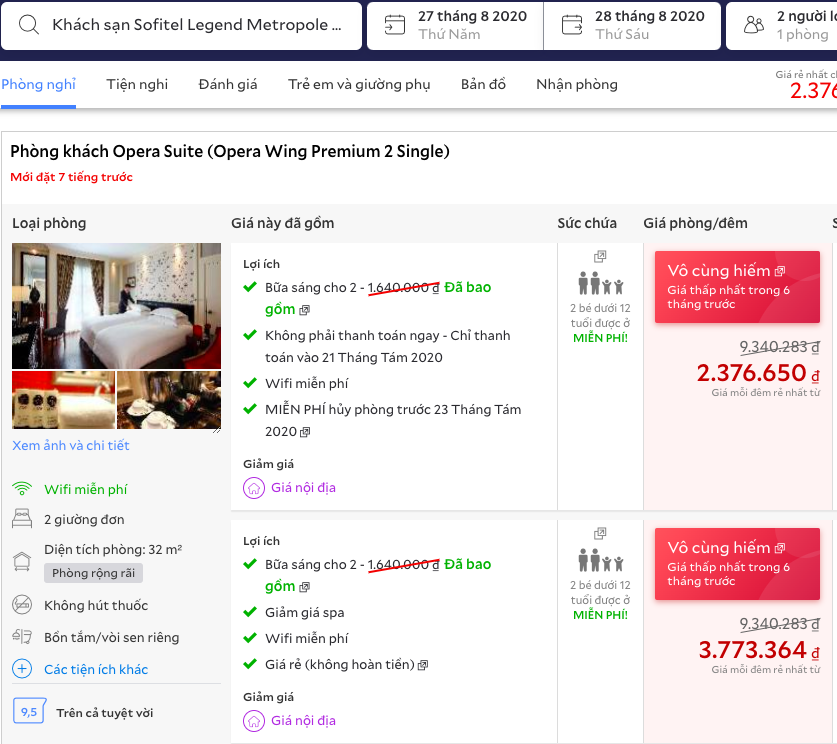Click the Giảm giá spa benefit text
Viewport: 837px width, 744px height.
click(305, 613)
